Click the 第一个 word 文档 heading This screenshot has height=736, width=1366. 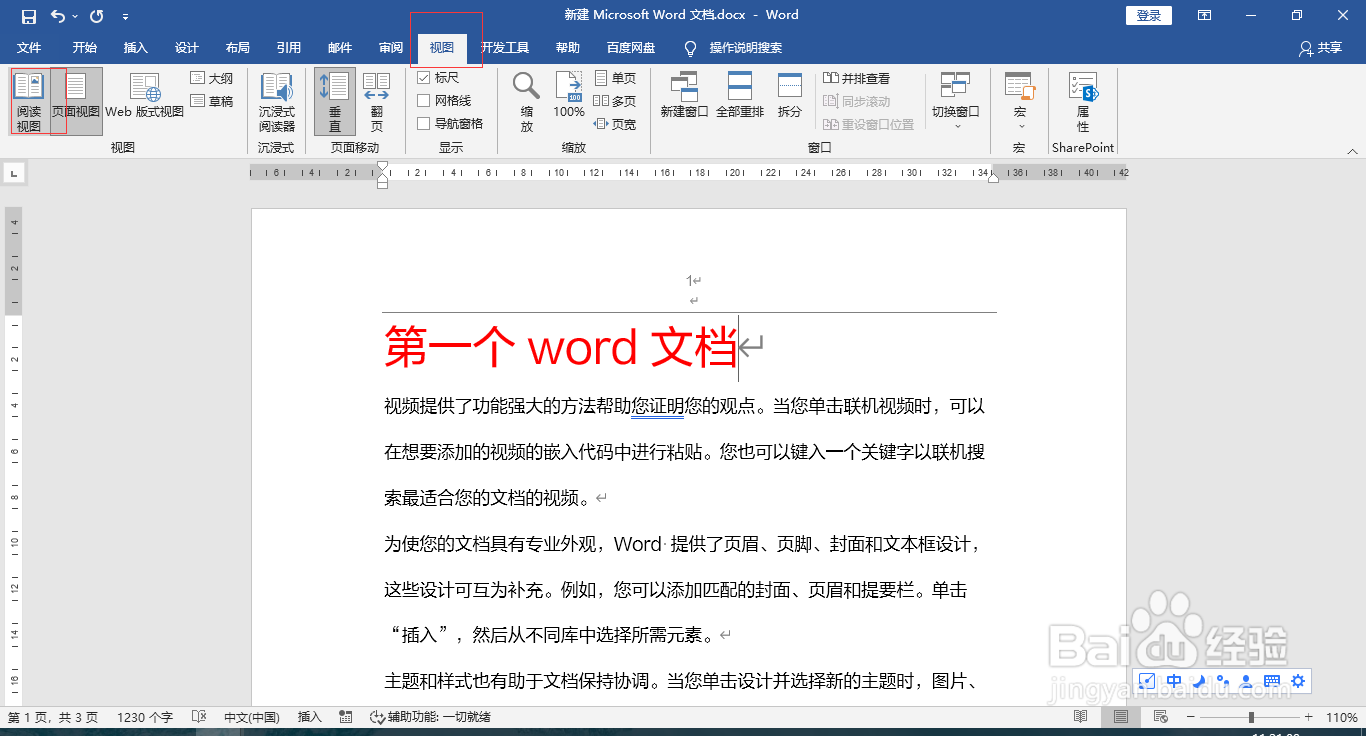561,347
